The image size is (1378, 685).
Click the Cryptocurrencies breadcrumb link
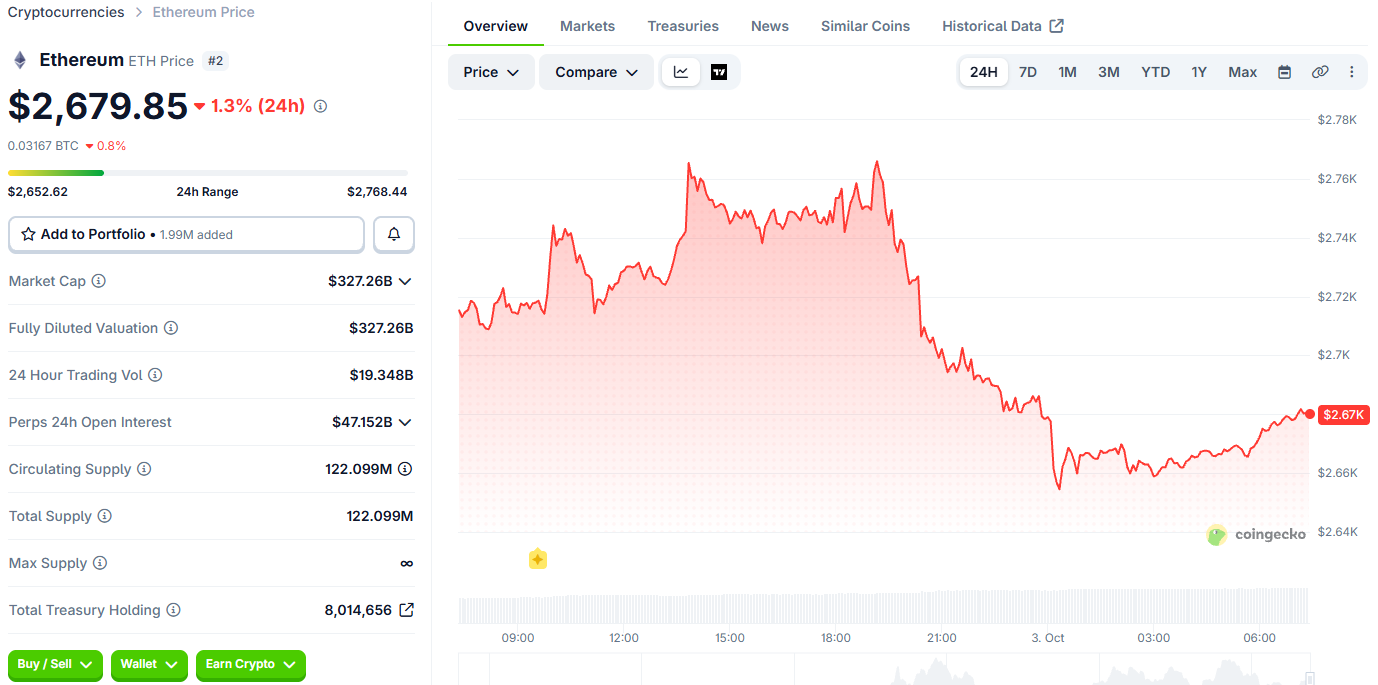tap(66, 12)
